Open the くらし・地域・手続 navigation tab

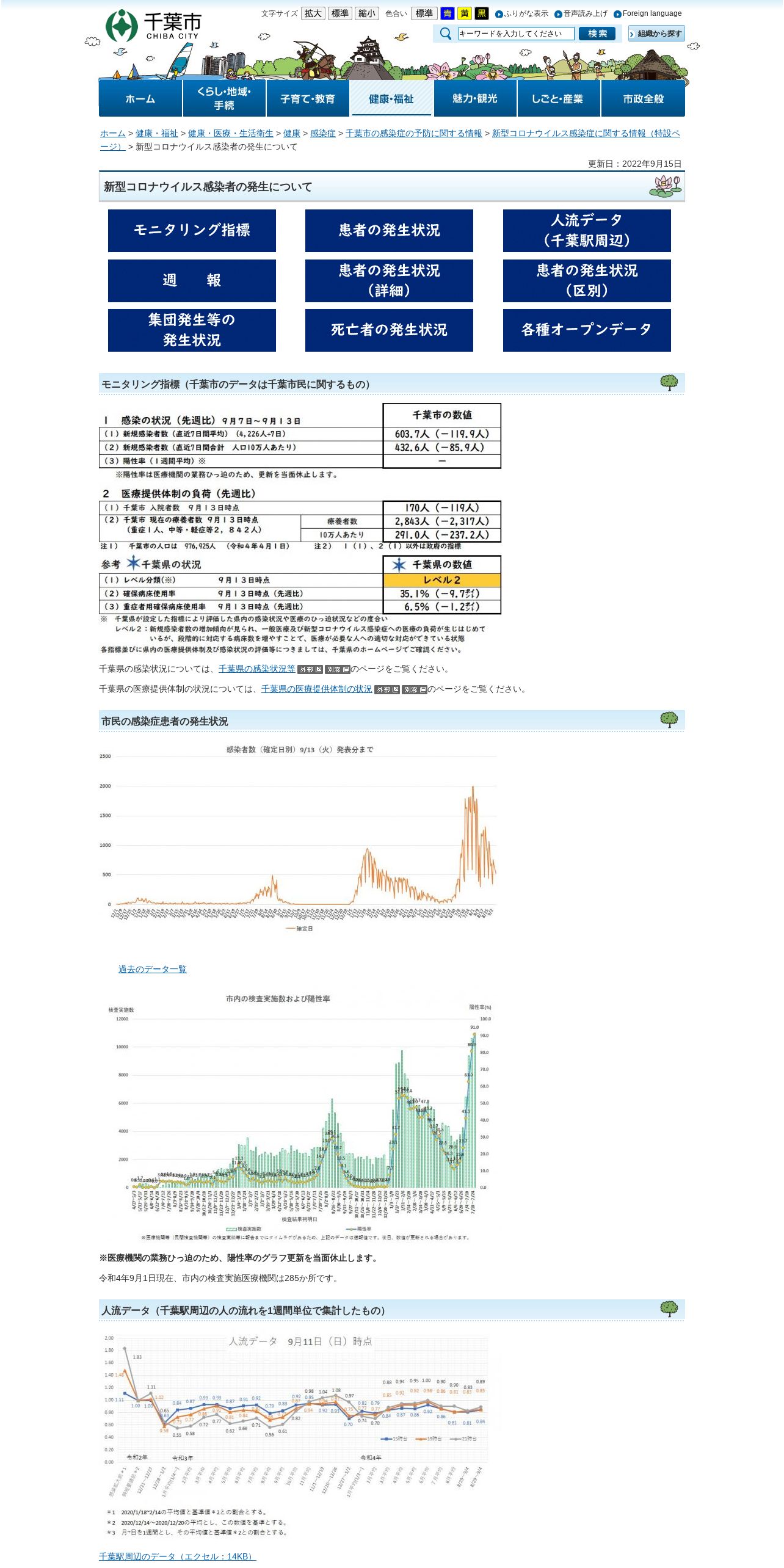coord(224,98)
